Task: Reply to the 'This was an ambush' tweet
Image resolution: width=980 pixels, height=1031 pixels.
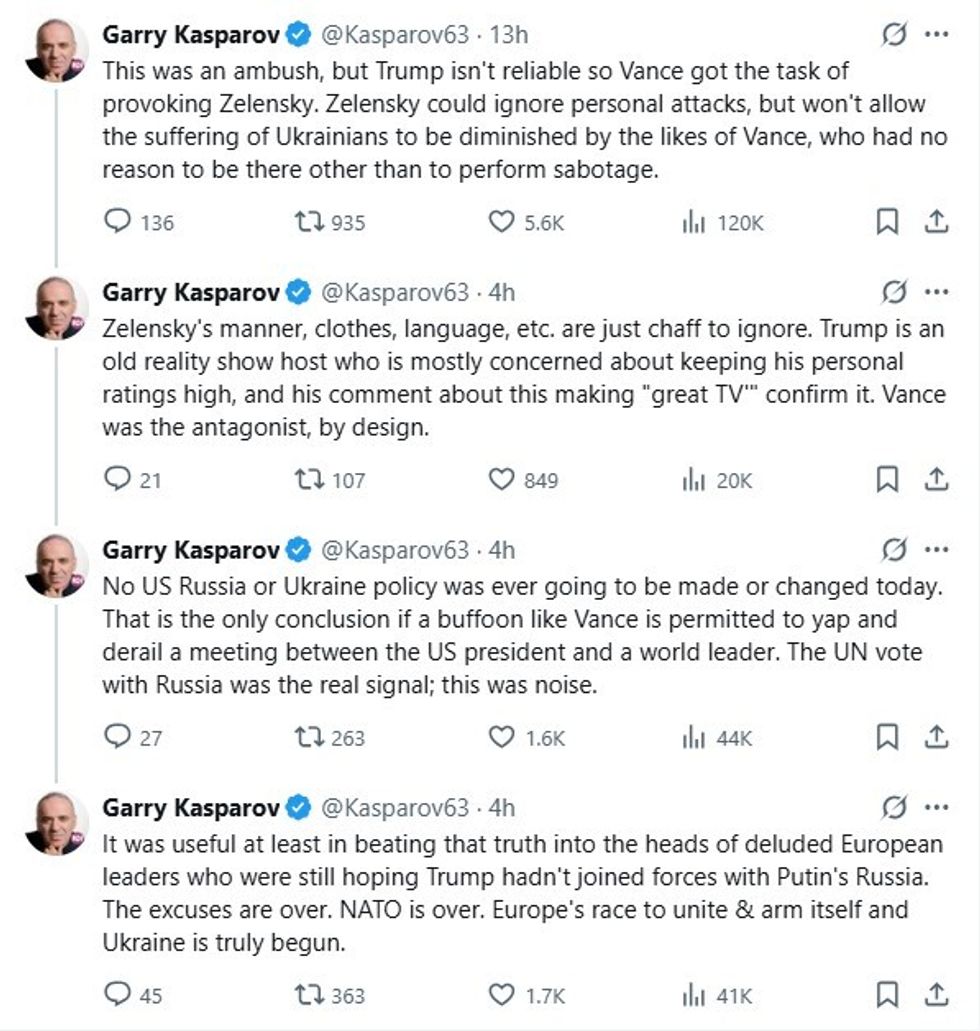Action: 119,222
